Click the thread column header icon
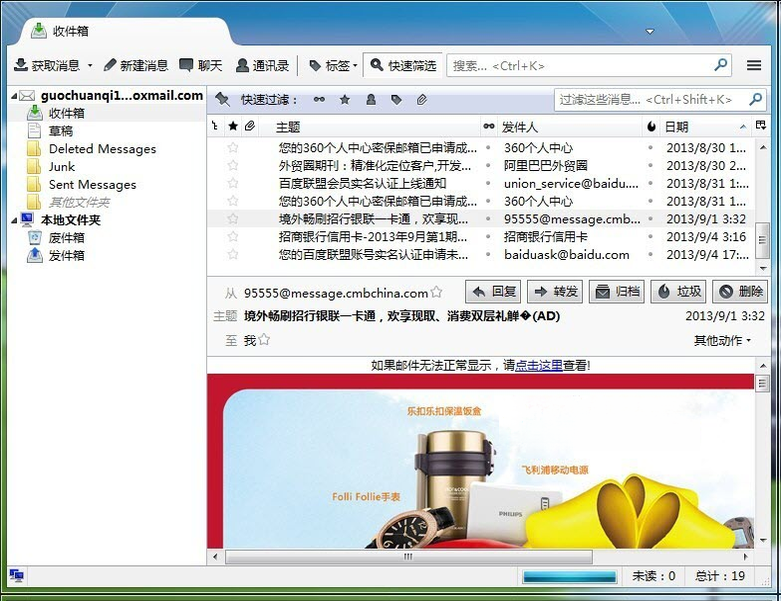 coord(215,126)
